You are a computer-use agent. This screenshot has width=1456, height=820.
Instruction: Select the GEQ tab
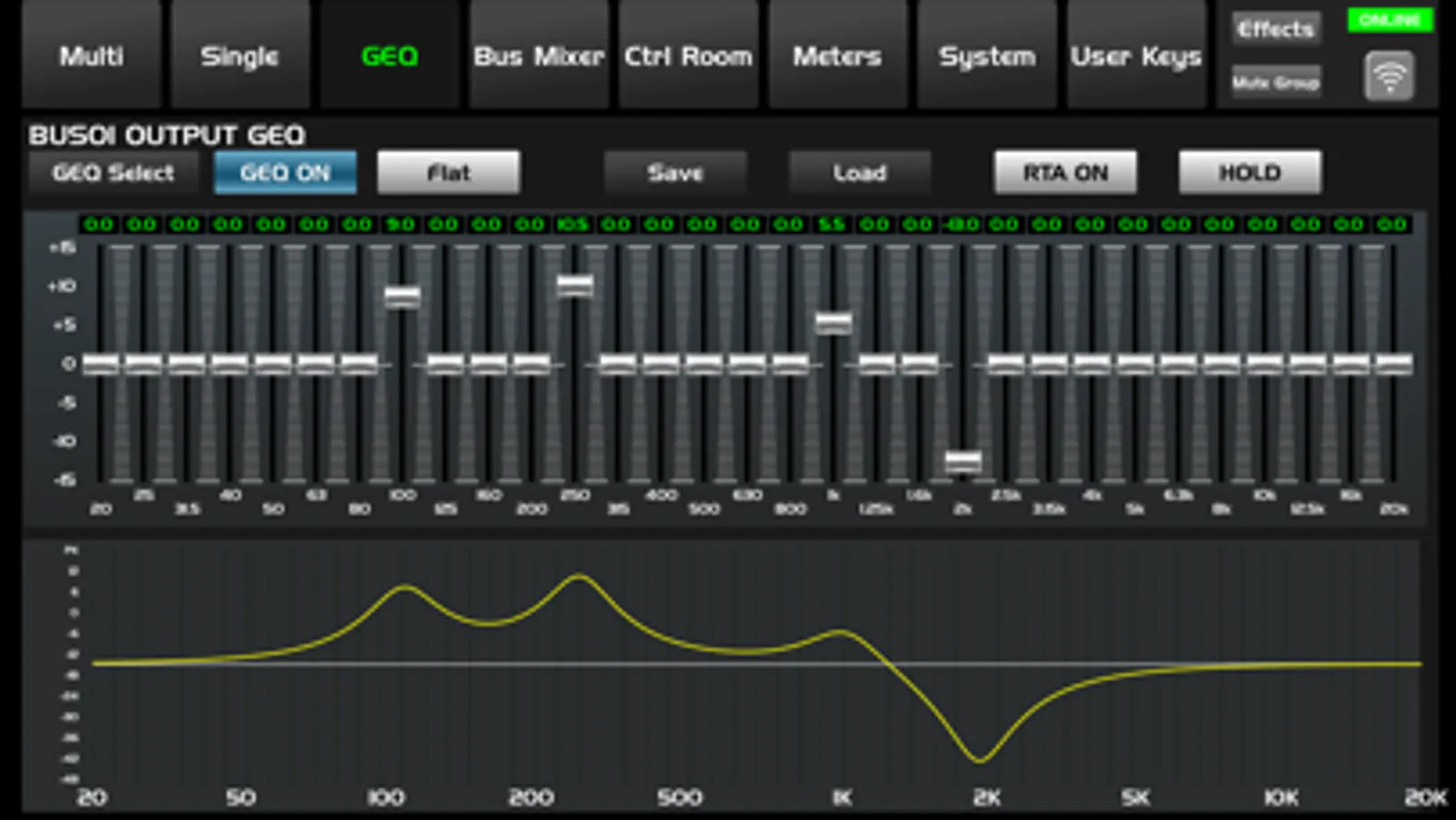[x=389, y=55]
